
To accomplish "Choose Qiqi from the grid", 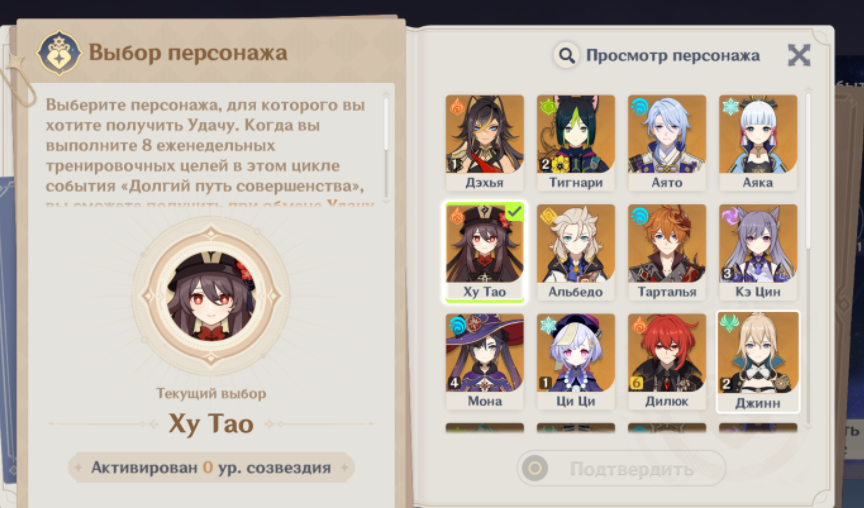I will click(x=576, y=362).
